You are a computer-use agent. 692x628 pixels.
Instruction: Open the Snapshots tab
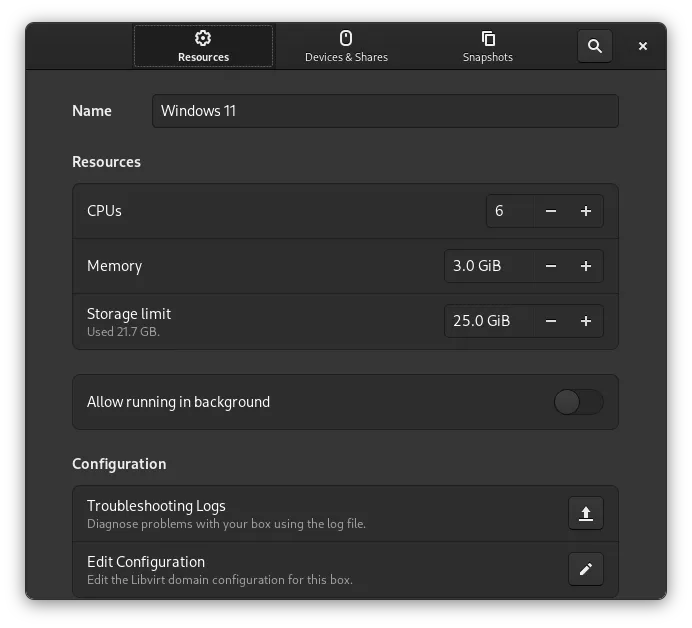488,46
